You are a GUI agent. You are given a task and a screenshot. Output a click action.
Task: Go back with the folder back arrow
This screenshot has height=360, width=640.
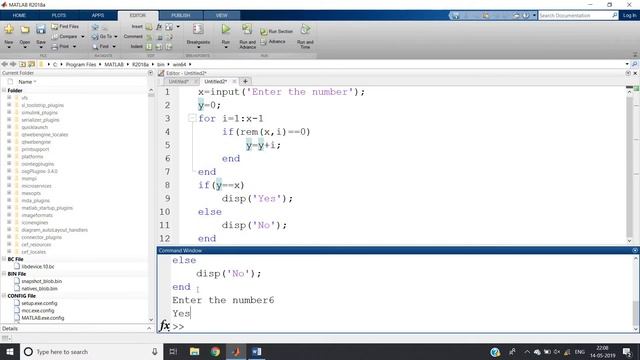(x=4, y=64)
